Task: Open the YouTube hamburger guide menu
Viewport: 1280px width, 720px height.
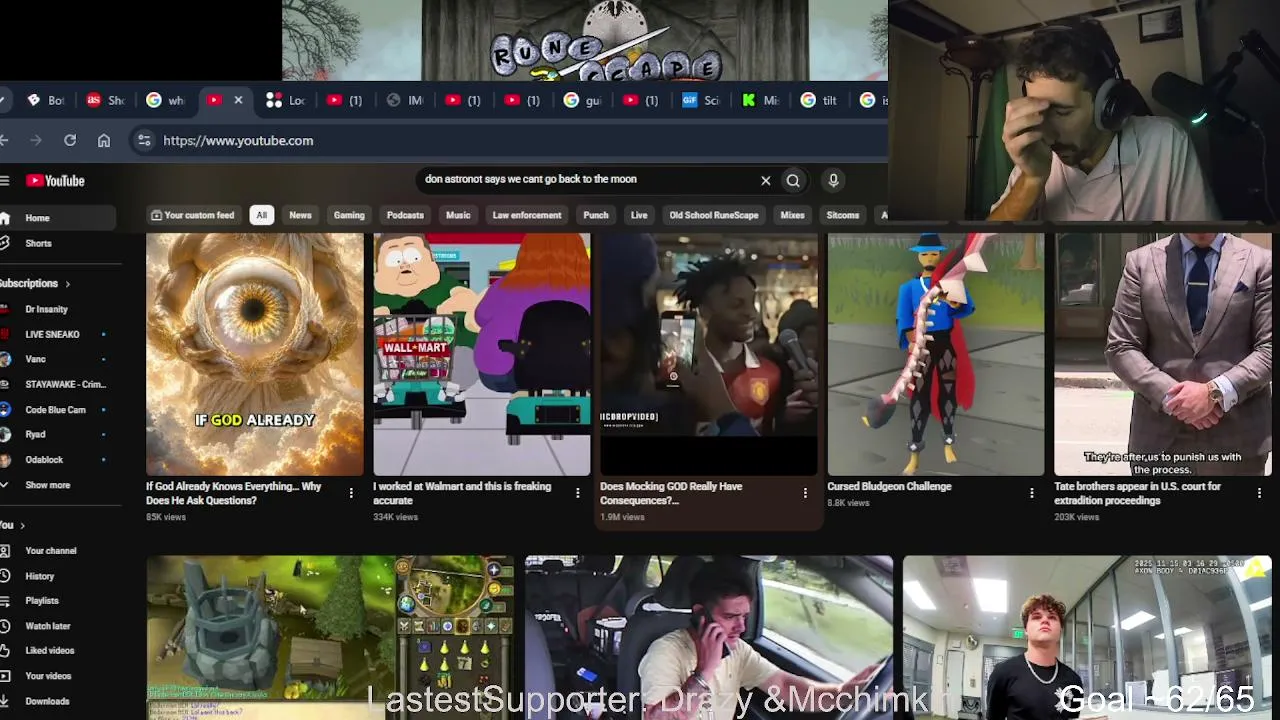Action: coord(5,181)
